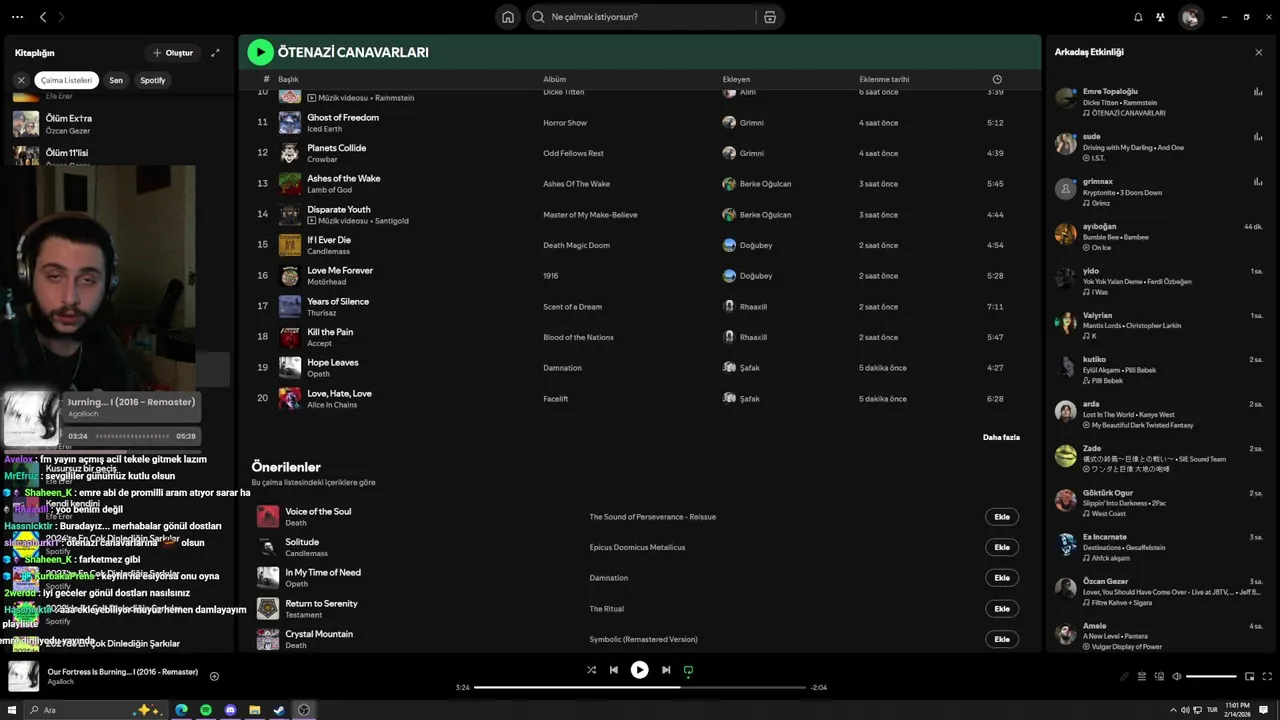Add Voice of the Soul with Ekle button

tap(1002, 517)
